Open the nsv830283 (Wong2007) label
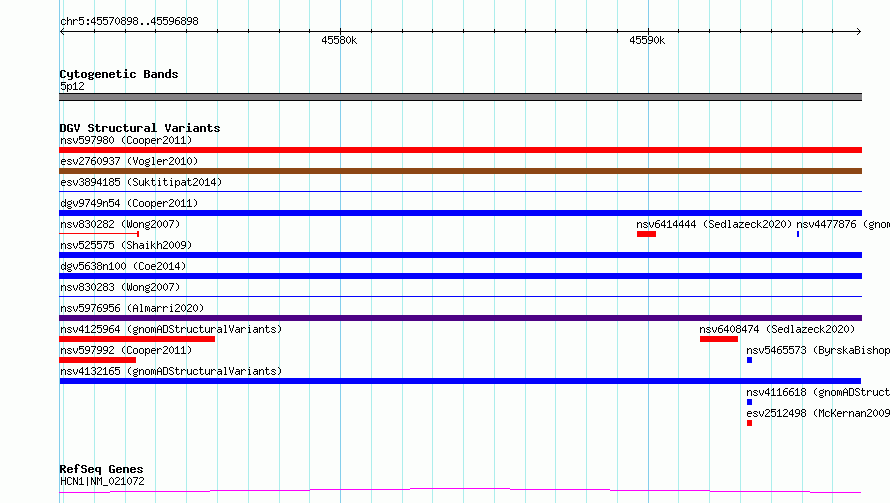890x503 pixels. (x=120, y=287)
